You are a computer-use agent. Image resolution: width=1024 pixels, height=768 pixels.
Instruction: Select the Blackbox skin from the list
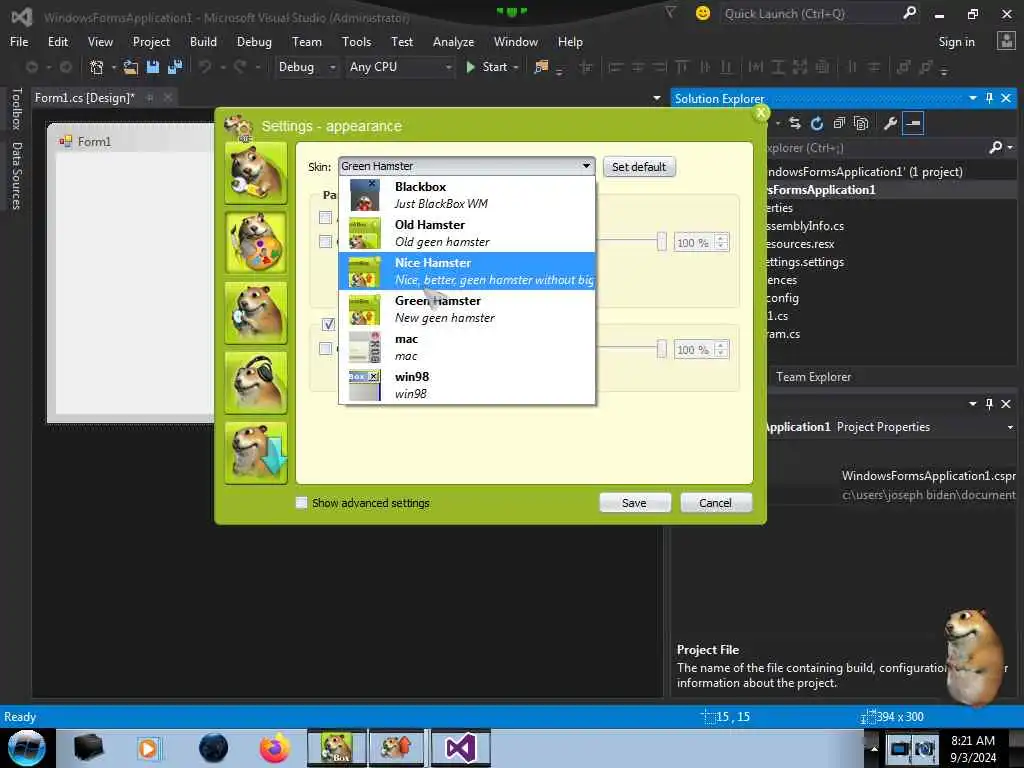[467, 195]
